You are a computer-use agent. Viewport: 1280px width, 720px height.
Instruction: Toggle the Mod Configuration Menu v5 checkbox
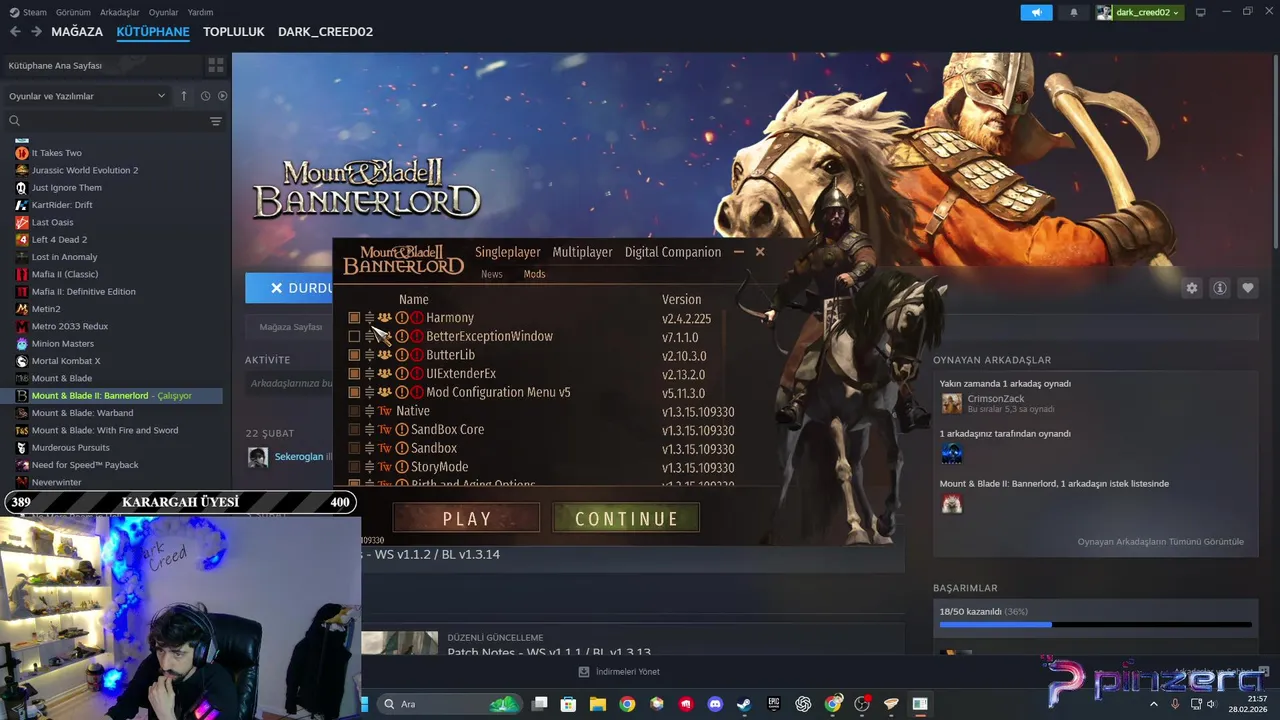(x=354, y=393)
